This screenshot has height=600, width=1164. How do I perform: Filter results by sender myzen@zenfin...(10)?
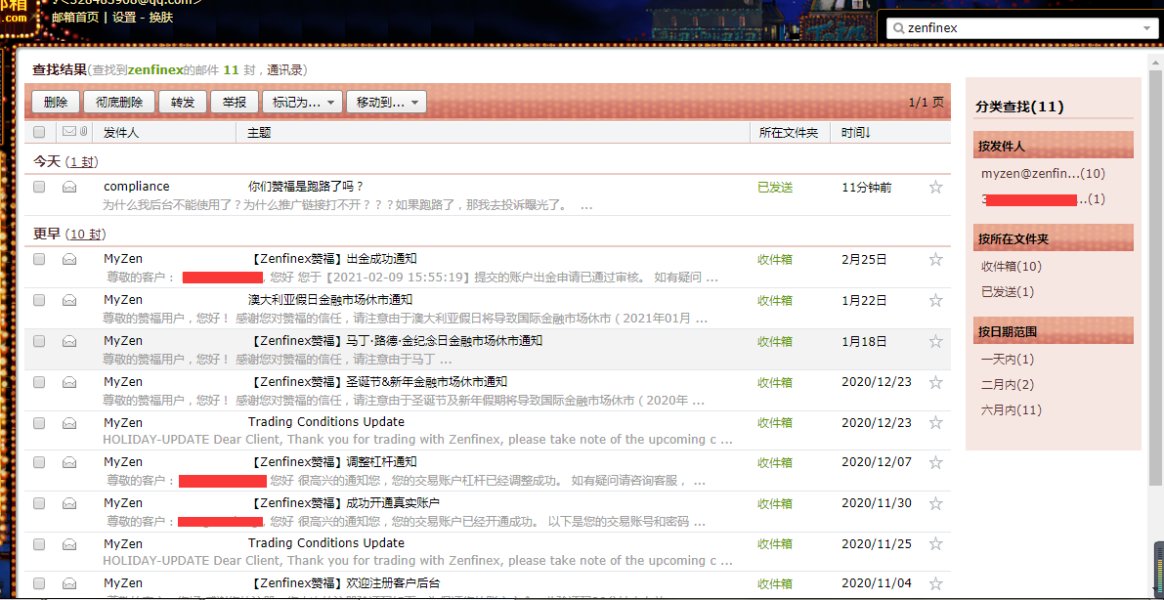point(1043,173)
